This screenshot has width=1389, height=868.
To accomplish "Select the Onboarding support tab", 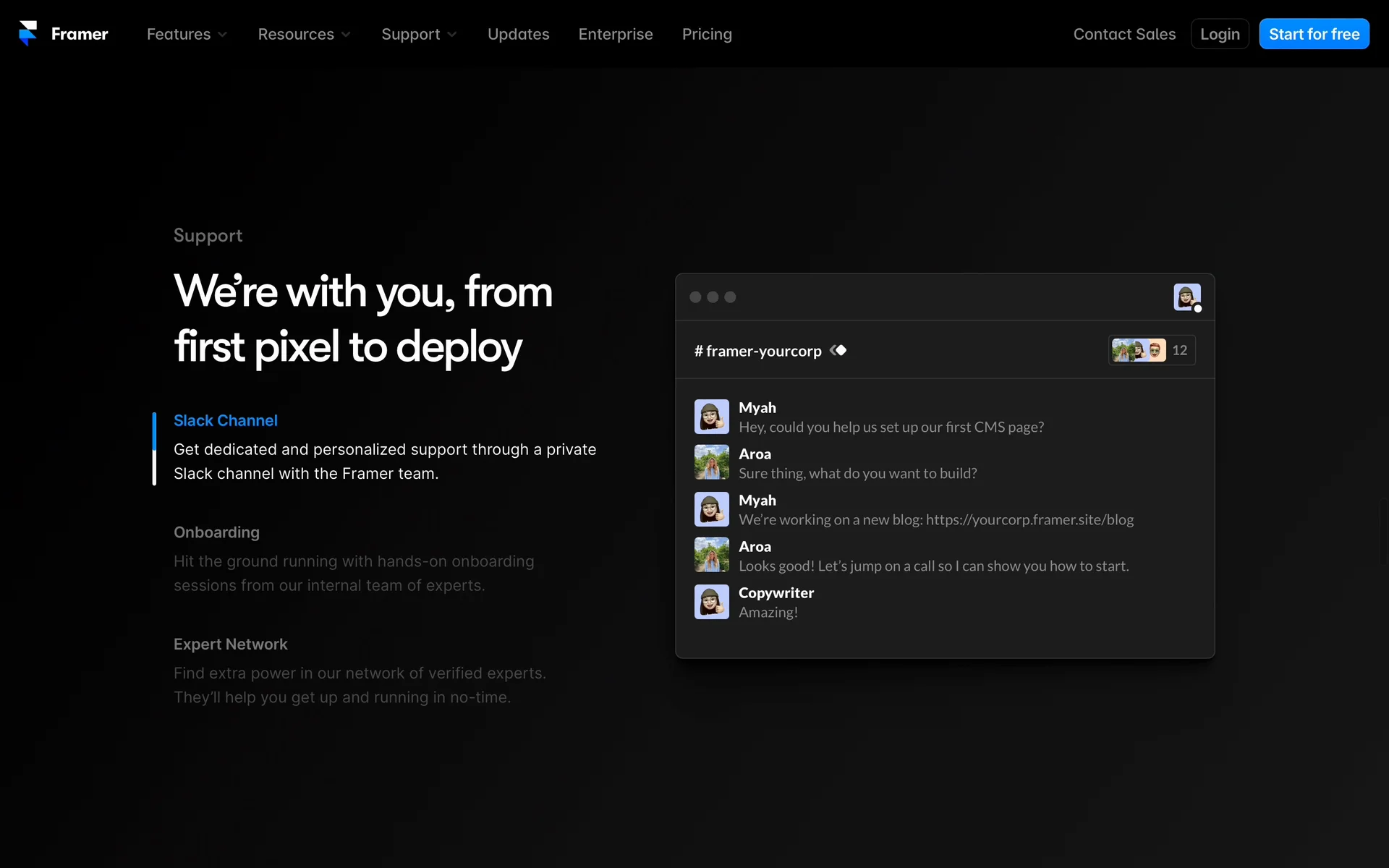I will click(216, 532).
